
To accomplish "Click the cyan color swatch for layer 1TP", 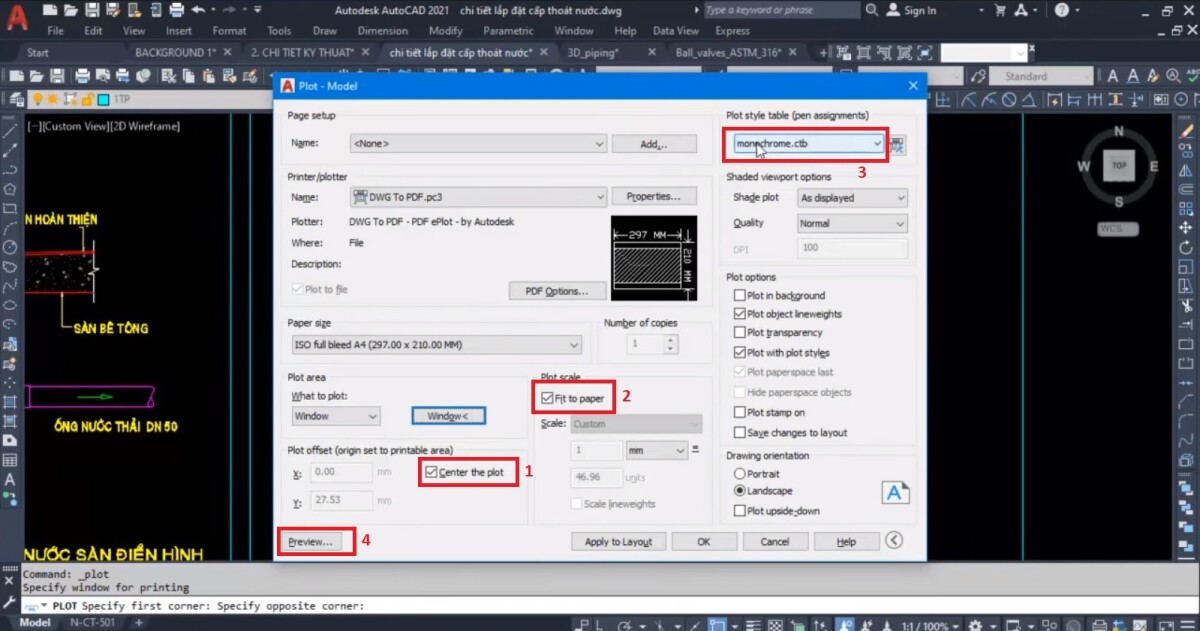I will coord(103,98).
